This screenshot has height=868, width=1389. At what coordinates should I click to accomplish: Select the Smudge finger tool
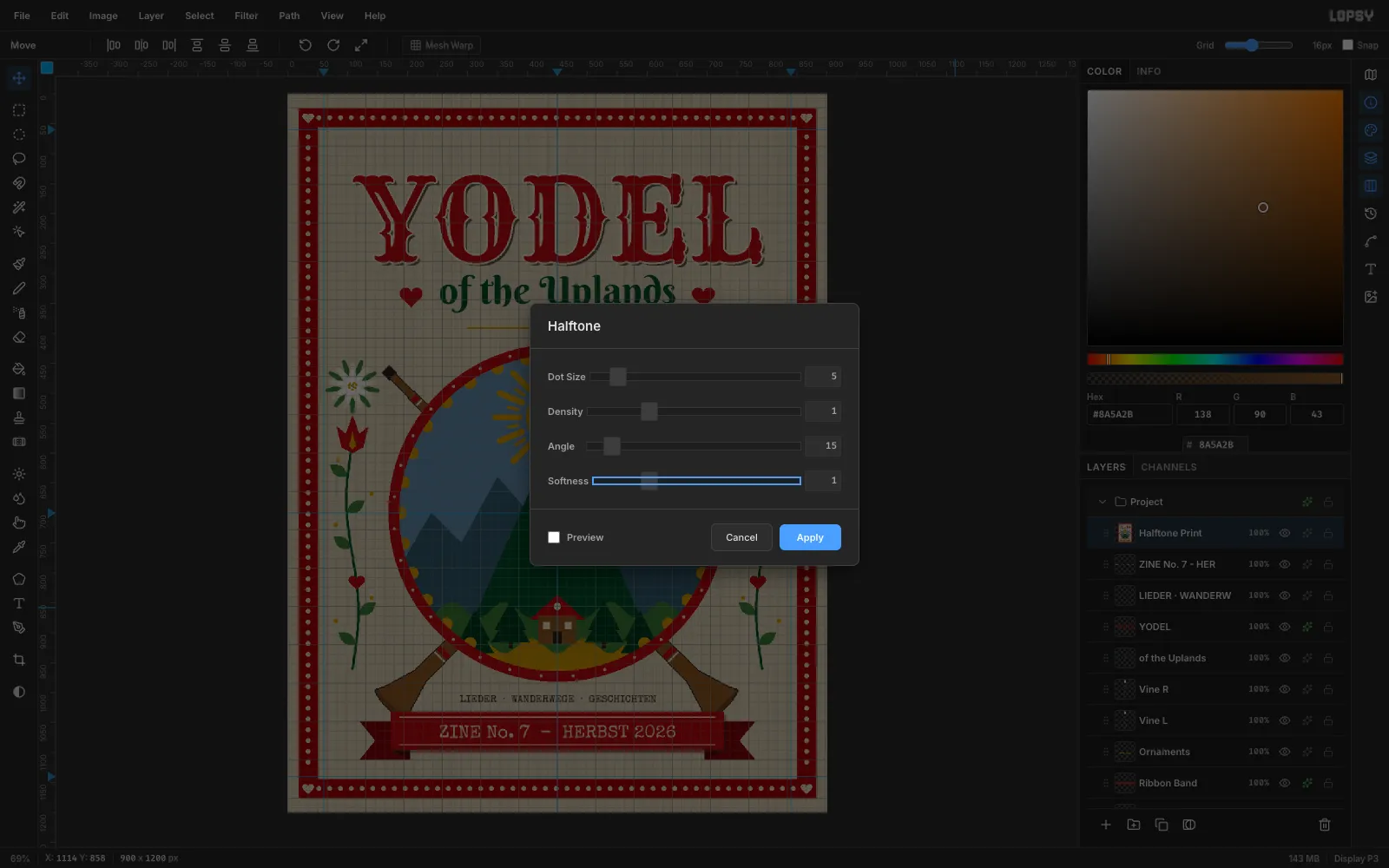coord(19,523)
